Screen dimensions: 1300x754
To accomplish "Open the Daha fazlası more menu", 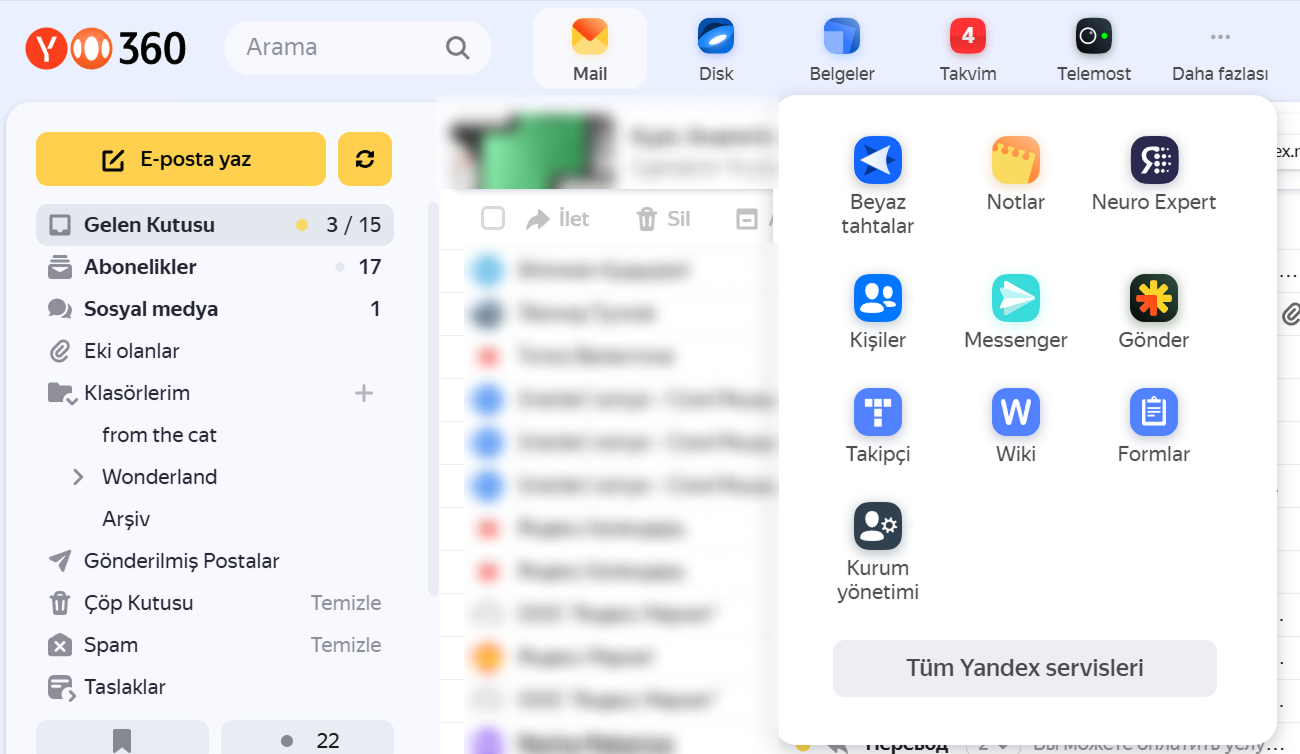I will [1219, 50].
